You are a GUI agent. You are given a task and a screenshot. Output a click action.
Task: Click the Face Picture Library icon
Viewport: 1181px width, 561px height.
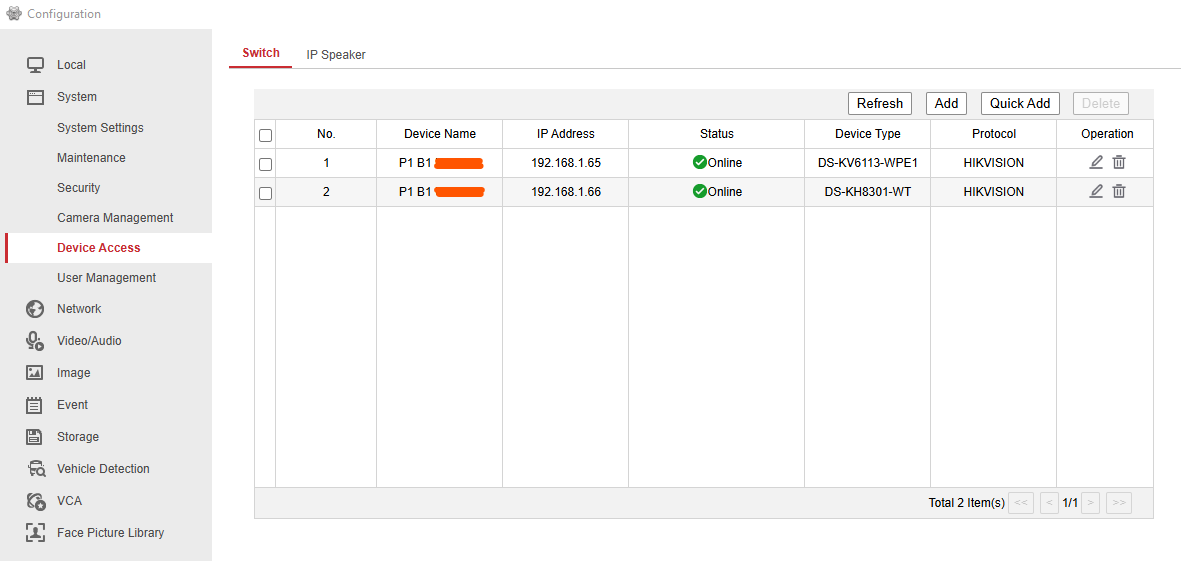point(35,533)
